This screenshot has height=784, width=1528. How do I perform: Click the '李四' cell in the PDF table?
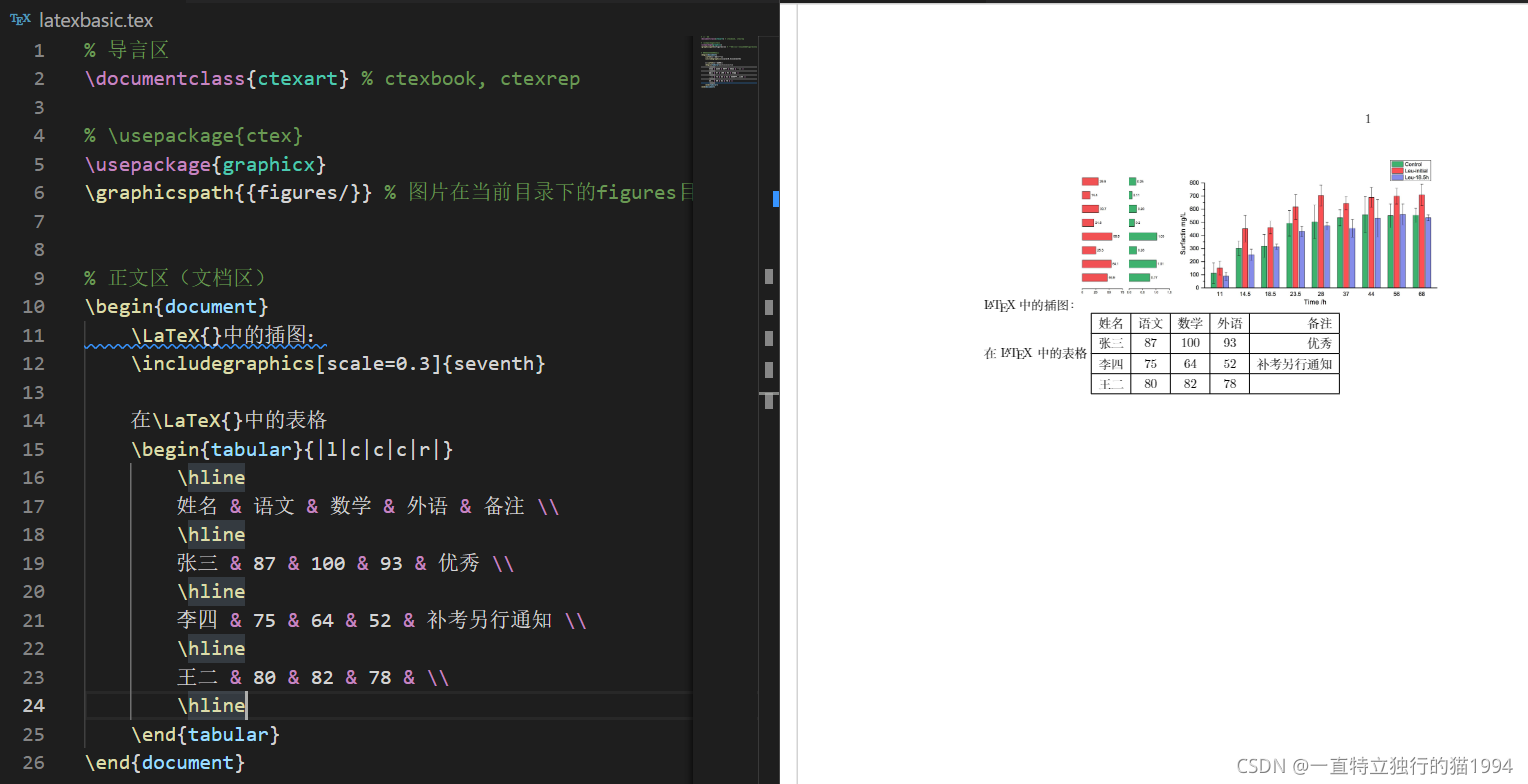click(x=1111, y=364)
